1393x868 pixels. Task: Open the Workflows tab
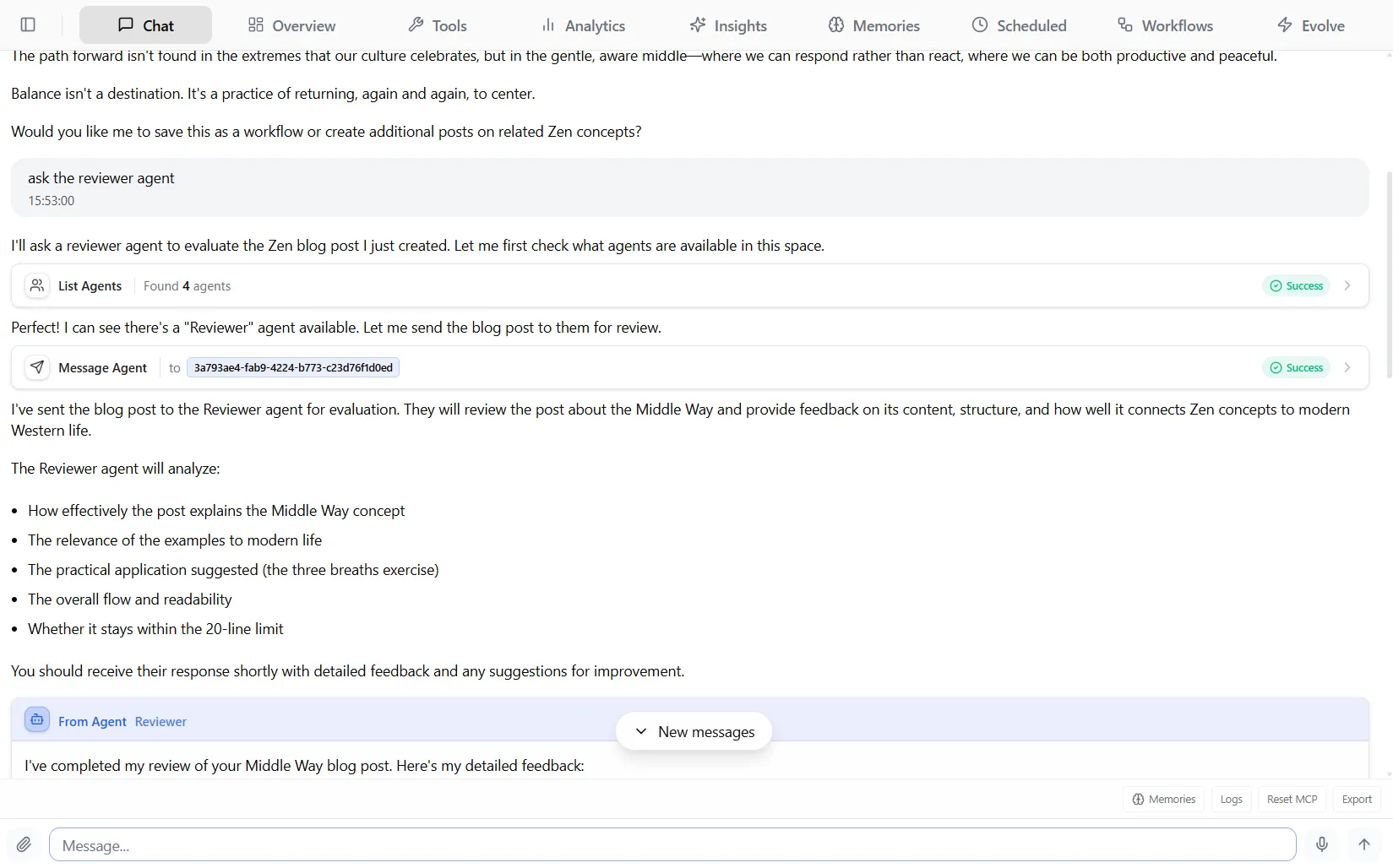(x=1165, y=25)
